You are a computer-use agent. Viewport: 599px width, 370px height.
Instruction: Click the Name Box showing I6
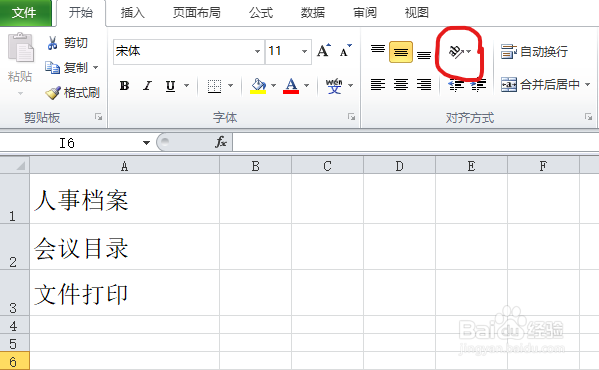[x=67, y=143]
